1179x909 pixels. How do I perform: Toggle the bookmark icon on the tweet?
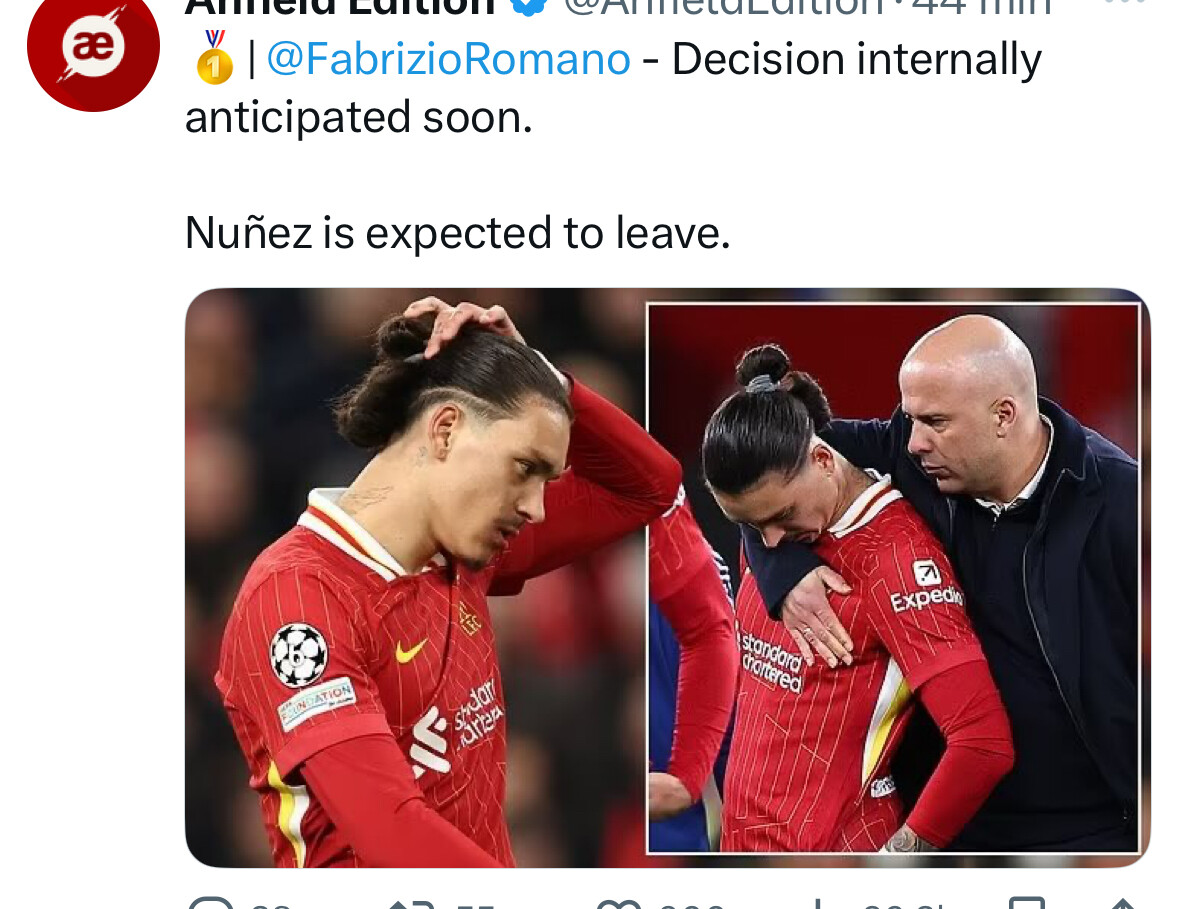(1026, 903)
